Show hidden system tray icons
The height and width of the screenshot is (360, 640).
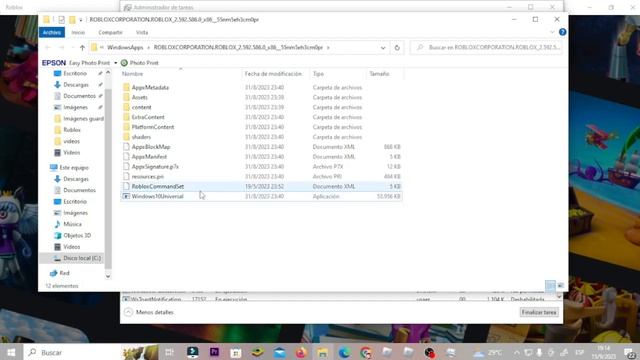(517, 353)
